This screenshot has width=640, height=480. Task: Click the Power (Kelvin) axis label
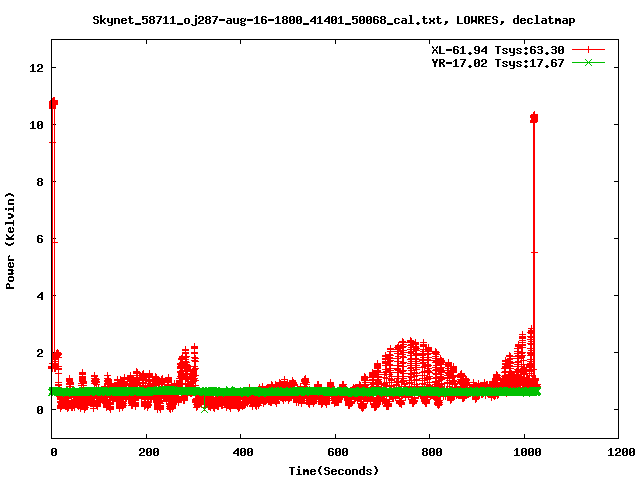coord(10,241)
